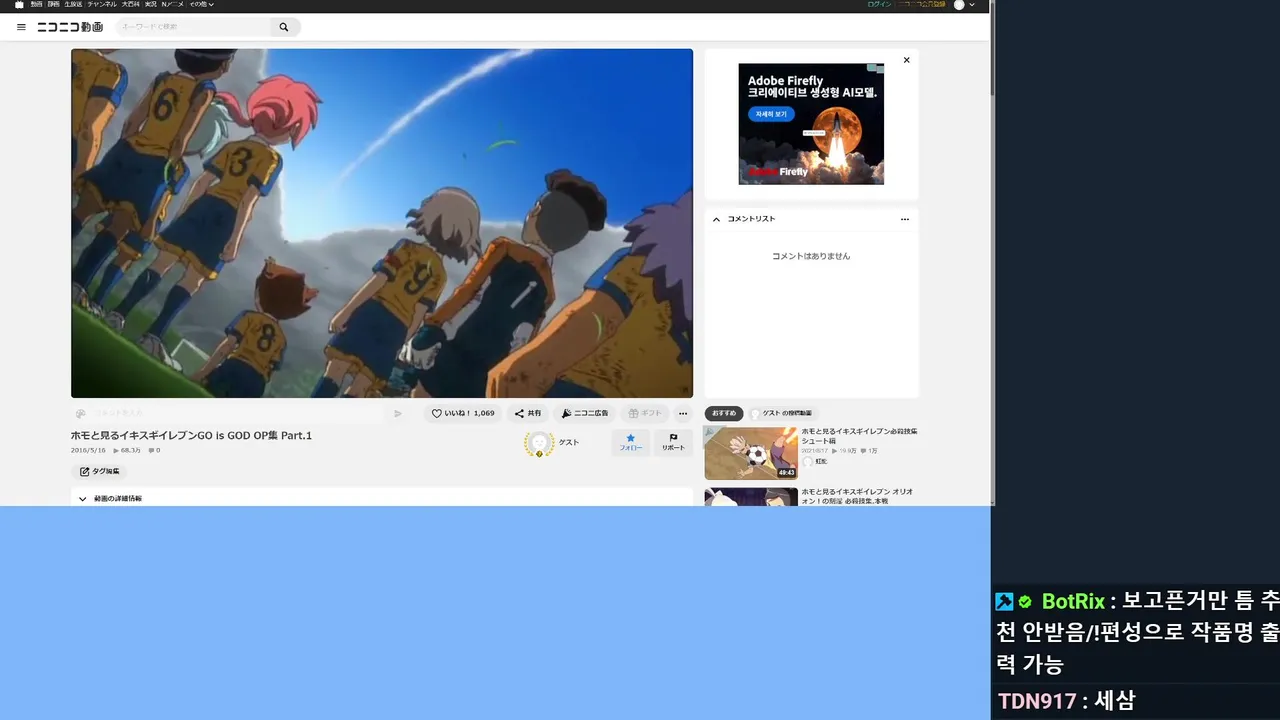Click the ニコニコ広告 button
Screen dimensions: 1280x720
[x=585, y=413]
